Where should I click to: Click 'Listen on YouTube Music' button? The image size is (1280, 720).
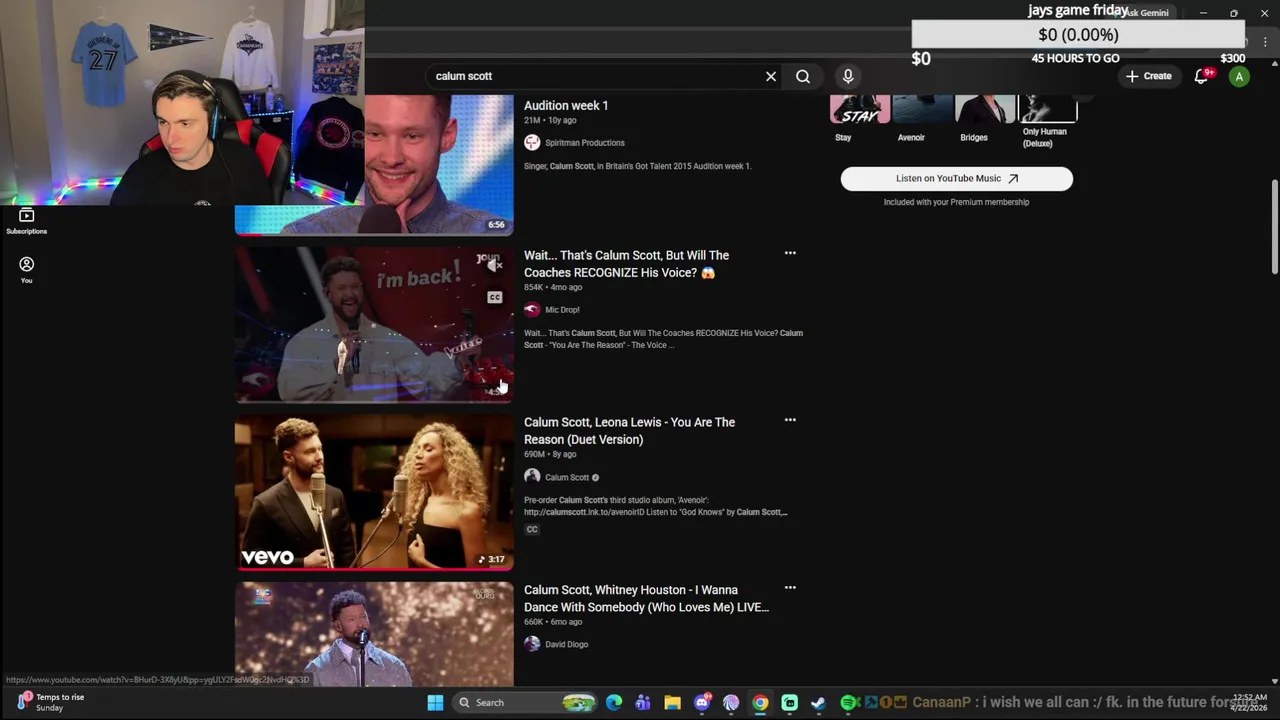tap(956, 178)
